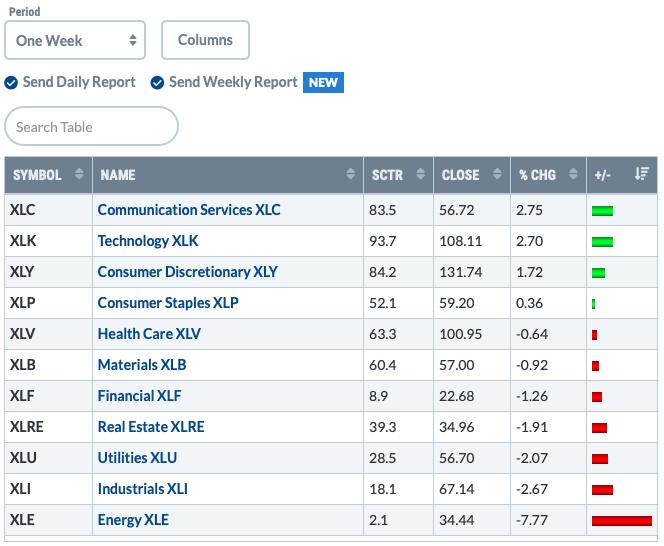This screenshot has height=546, width=664.
Task: Click the NAME column header label
Action: tap(118, 175)
